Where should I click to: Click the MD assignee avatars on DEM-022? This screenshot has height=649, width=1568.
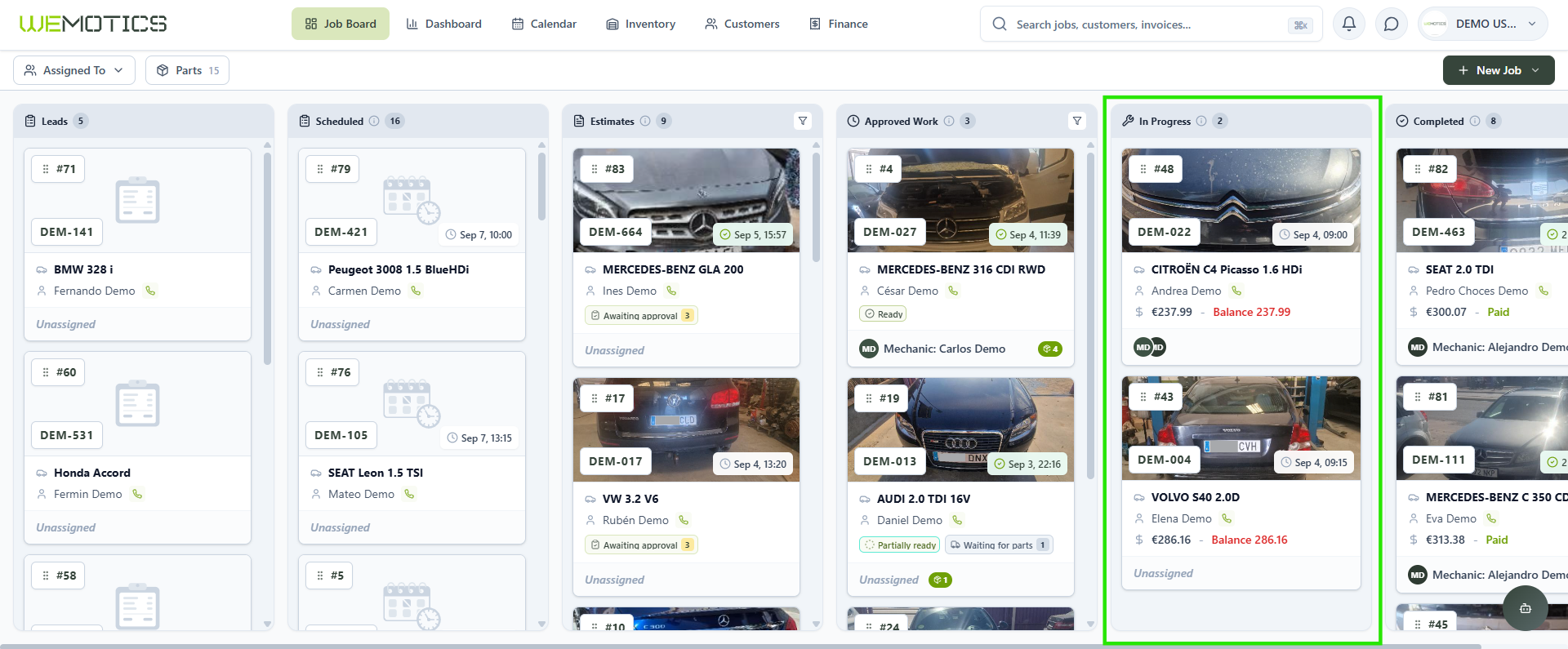(1150, 347)
